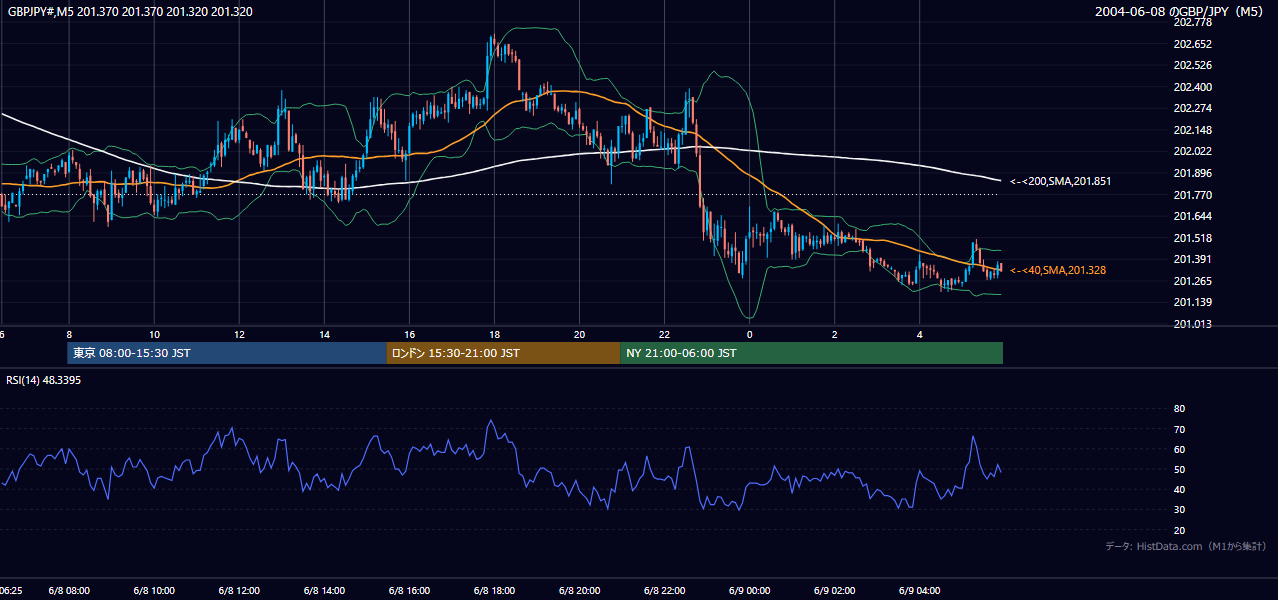
Task: Click price axis value 201.644
Action: click(1192, 216)
